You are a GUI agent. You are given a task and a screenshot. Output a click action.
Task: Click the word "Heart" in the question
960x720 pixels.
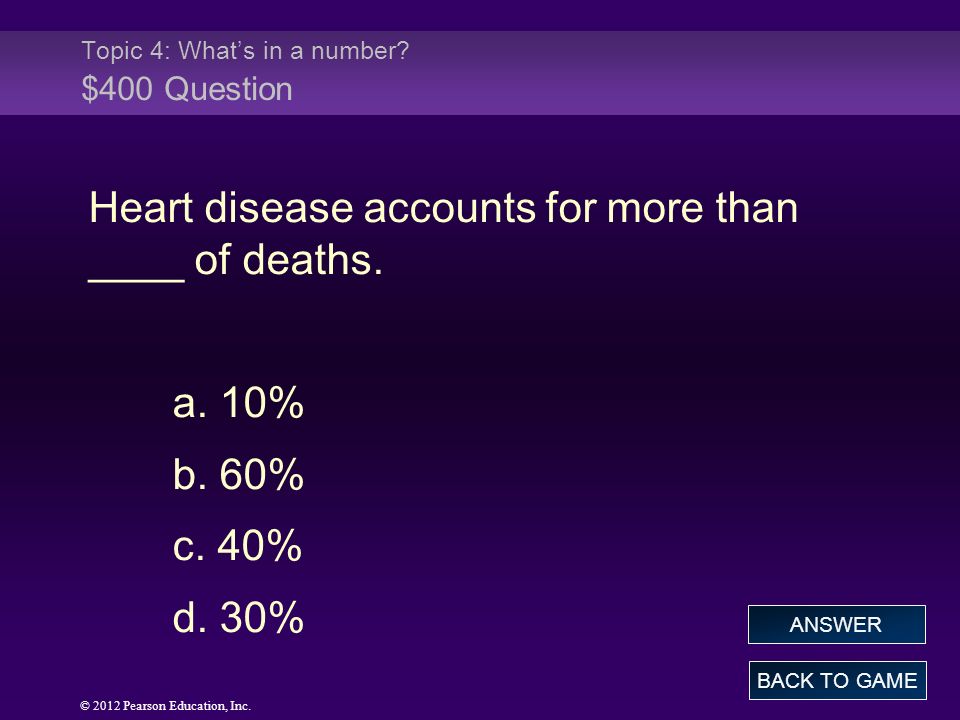(x=141, y=208)
